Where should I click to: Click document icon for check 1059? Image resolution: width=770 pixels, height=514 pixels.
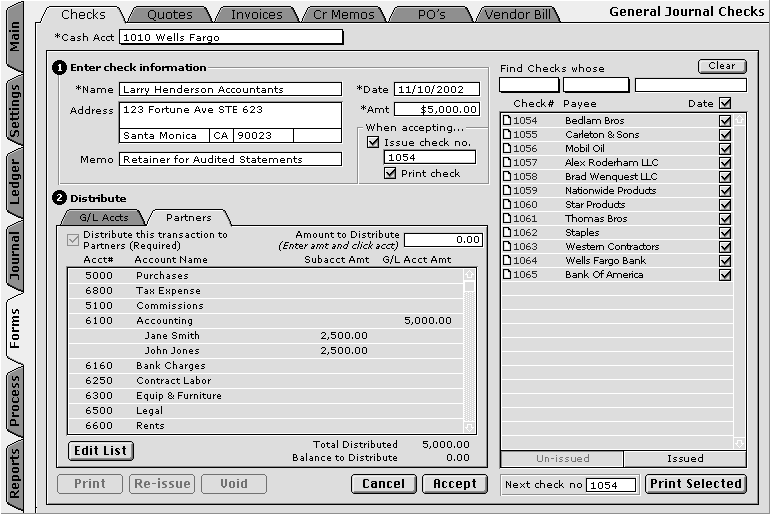point(507,190)
